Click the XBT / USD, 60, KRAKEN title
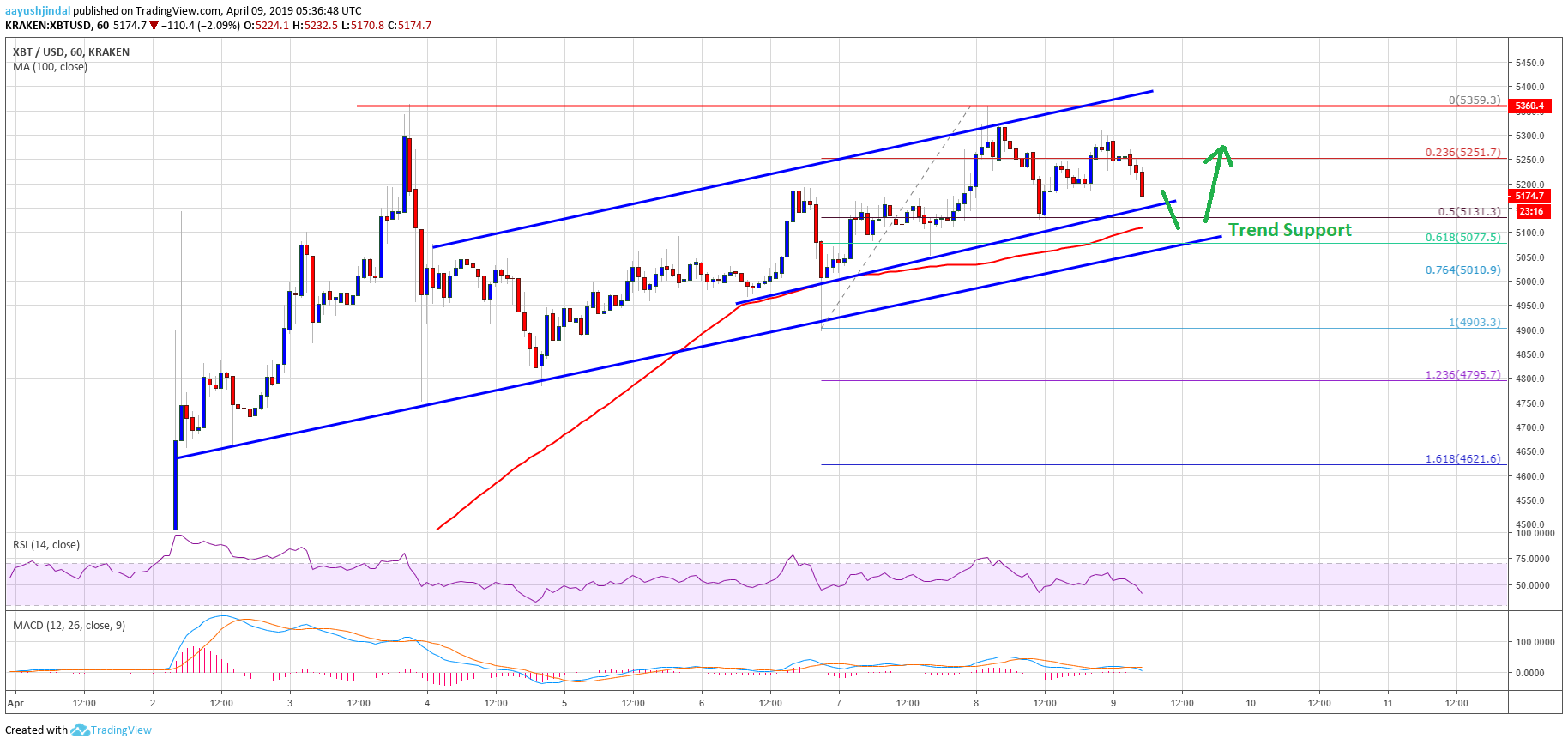Screen dimensions: 1568x745 click(x=71, y=52)
